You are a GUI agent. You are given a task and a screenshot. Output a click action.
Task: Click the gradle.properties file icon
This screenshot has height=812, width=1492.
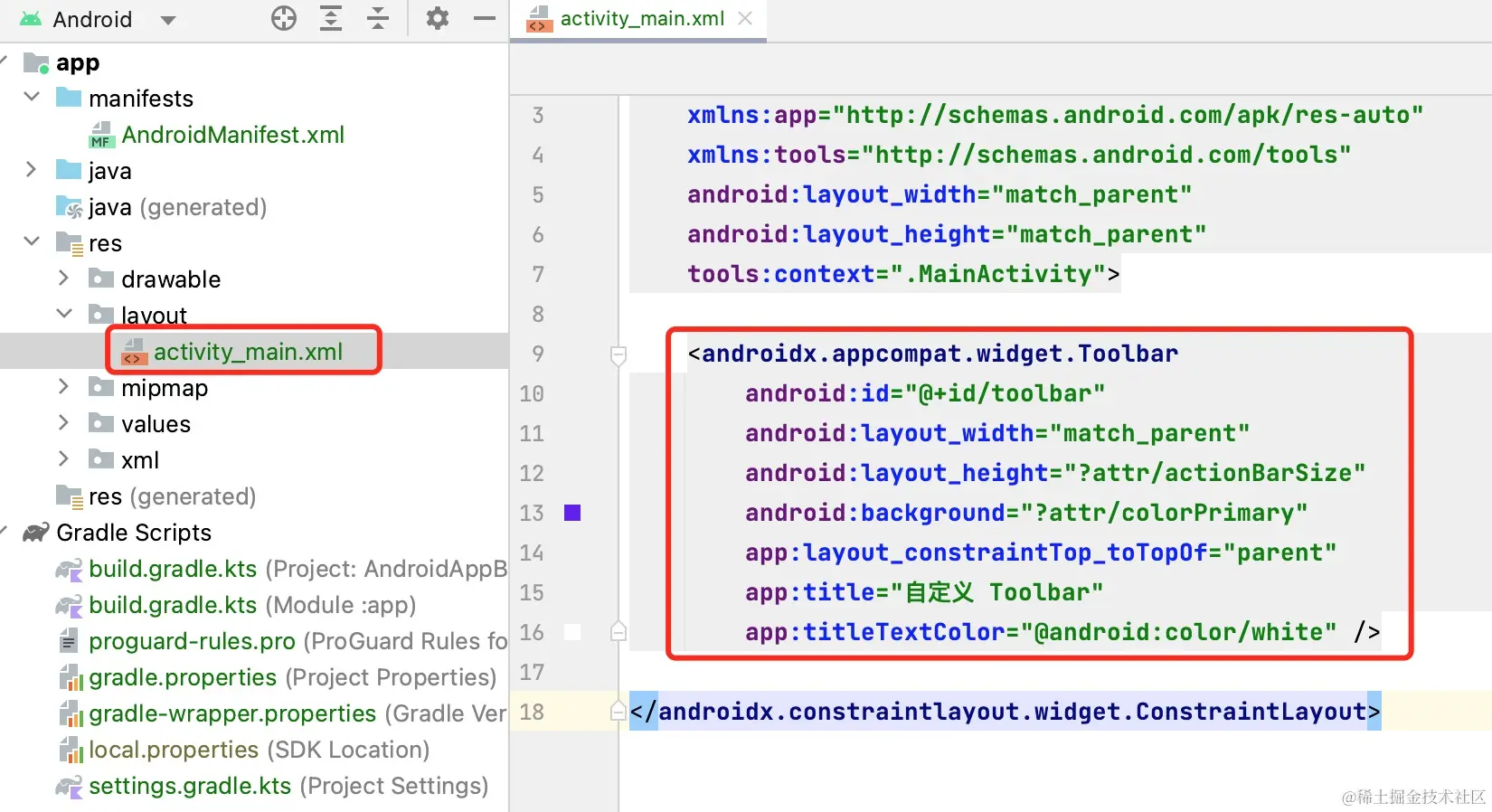pyautogui.click(x=71, y=677)
